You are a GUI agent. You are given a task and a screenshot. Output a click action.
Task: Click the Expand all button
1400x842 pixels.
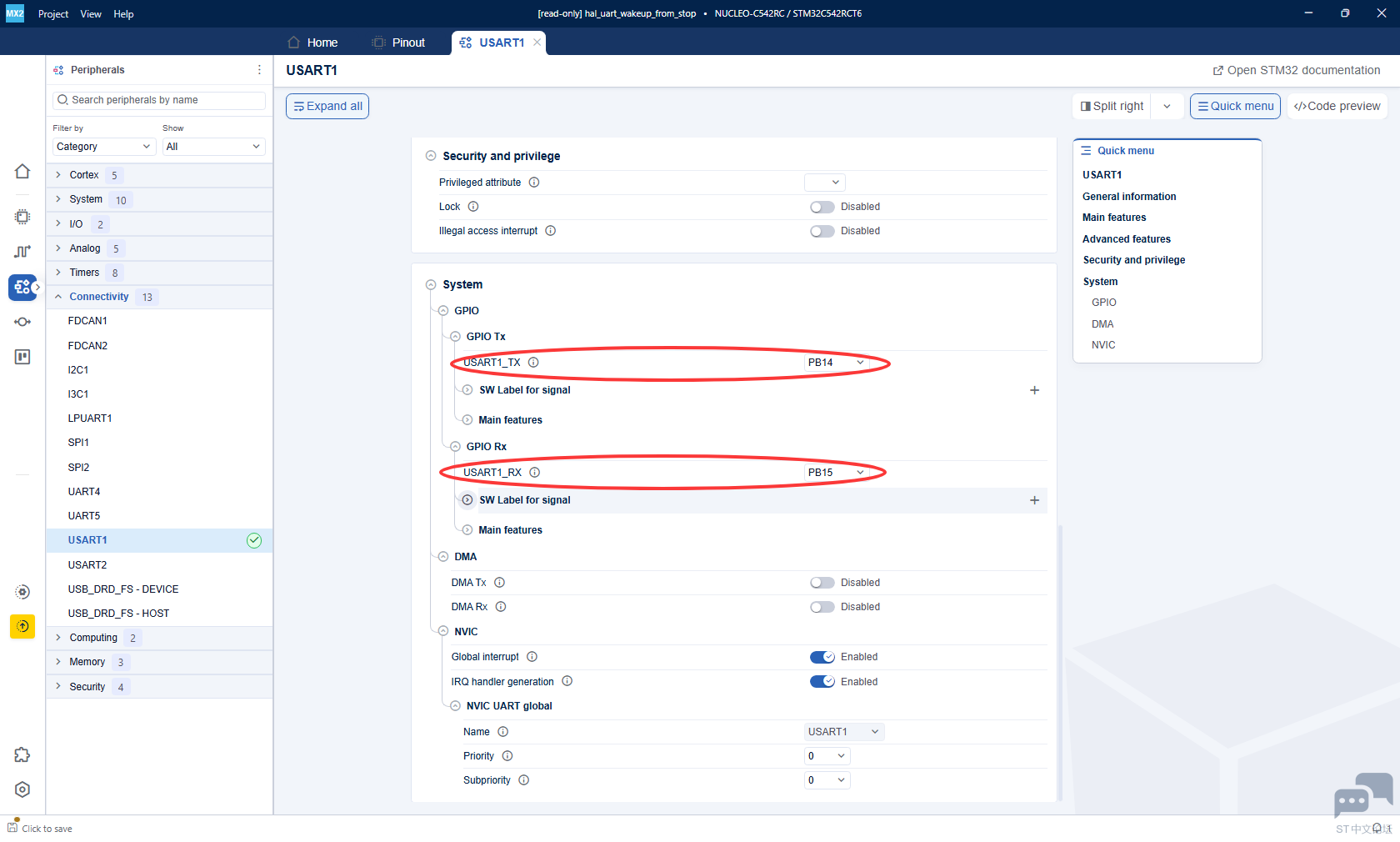click(327, 107)
